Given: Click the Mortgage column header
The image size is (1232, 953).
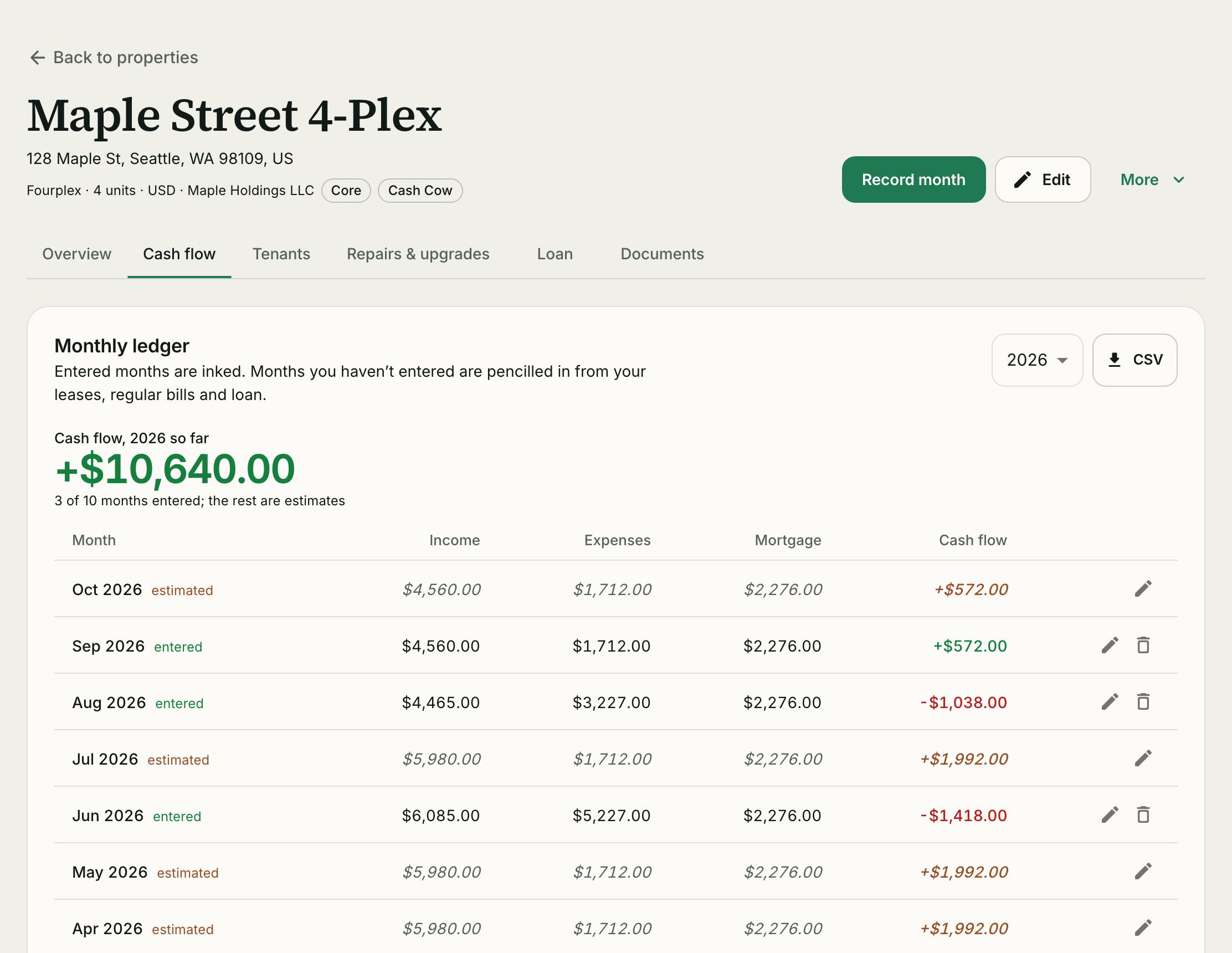Looking at the screenshot, I should (x=788, y=540).
